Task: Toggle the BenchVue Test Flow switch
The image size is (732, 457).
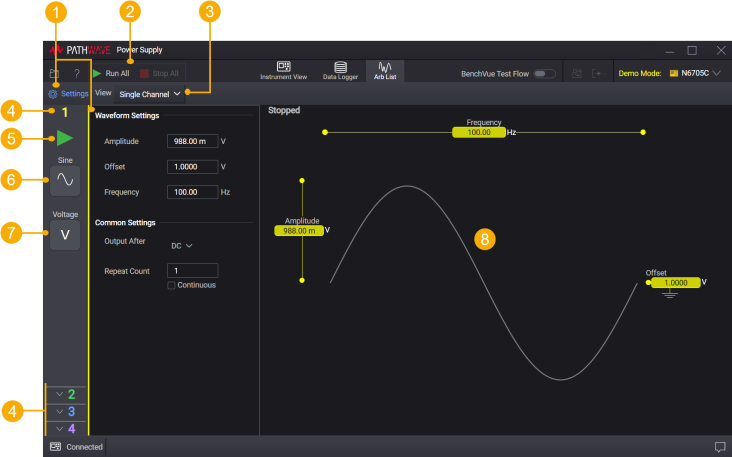Action: 545,74
